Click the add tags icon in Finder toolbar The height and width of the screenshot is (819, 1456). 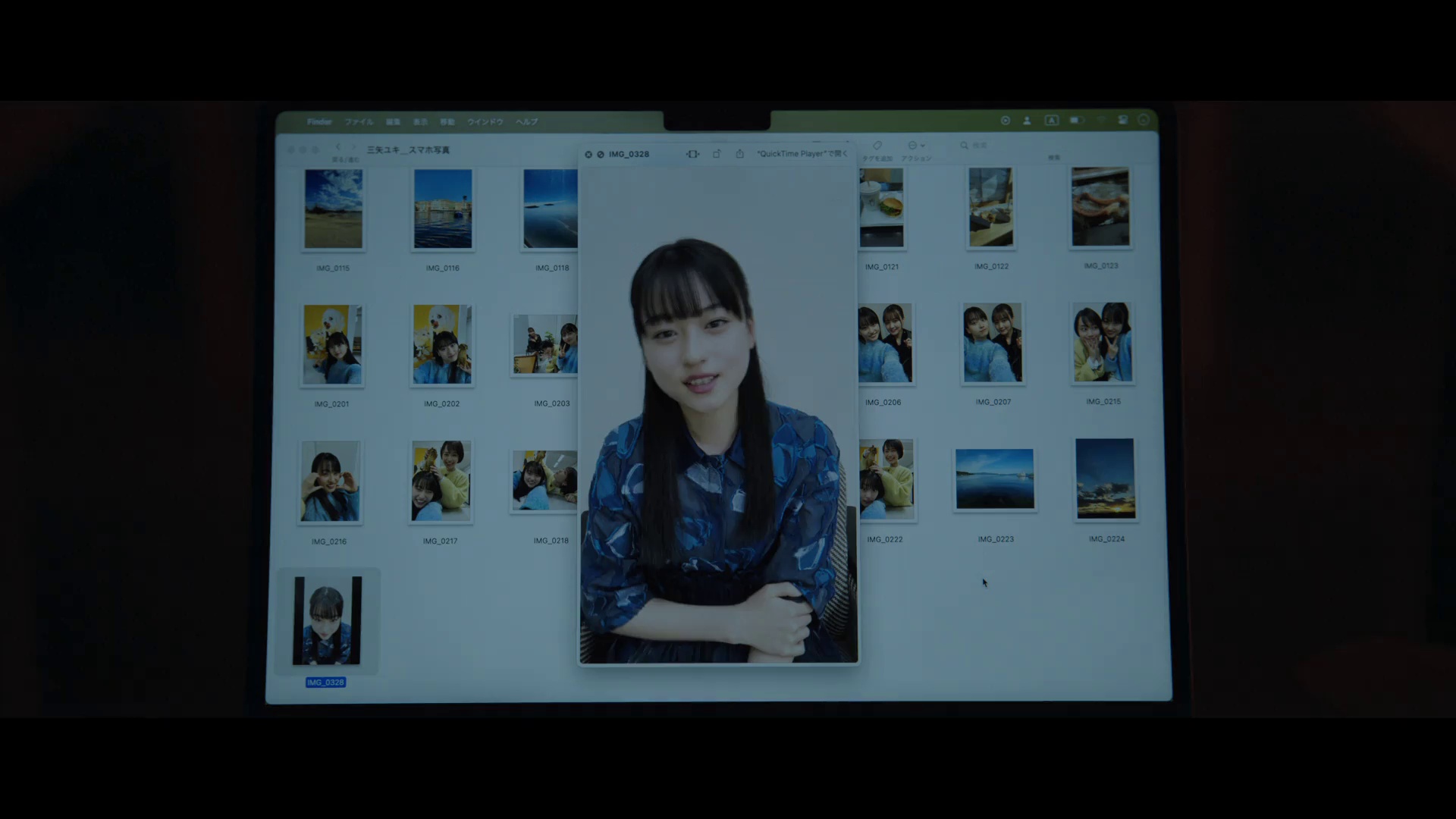pos(877,146)
